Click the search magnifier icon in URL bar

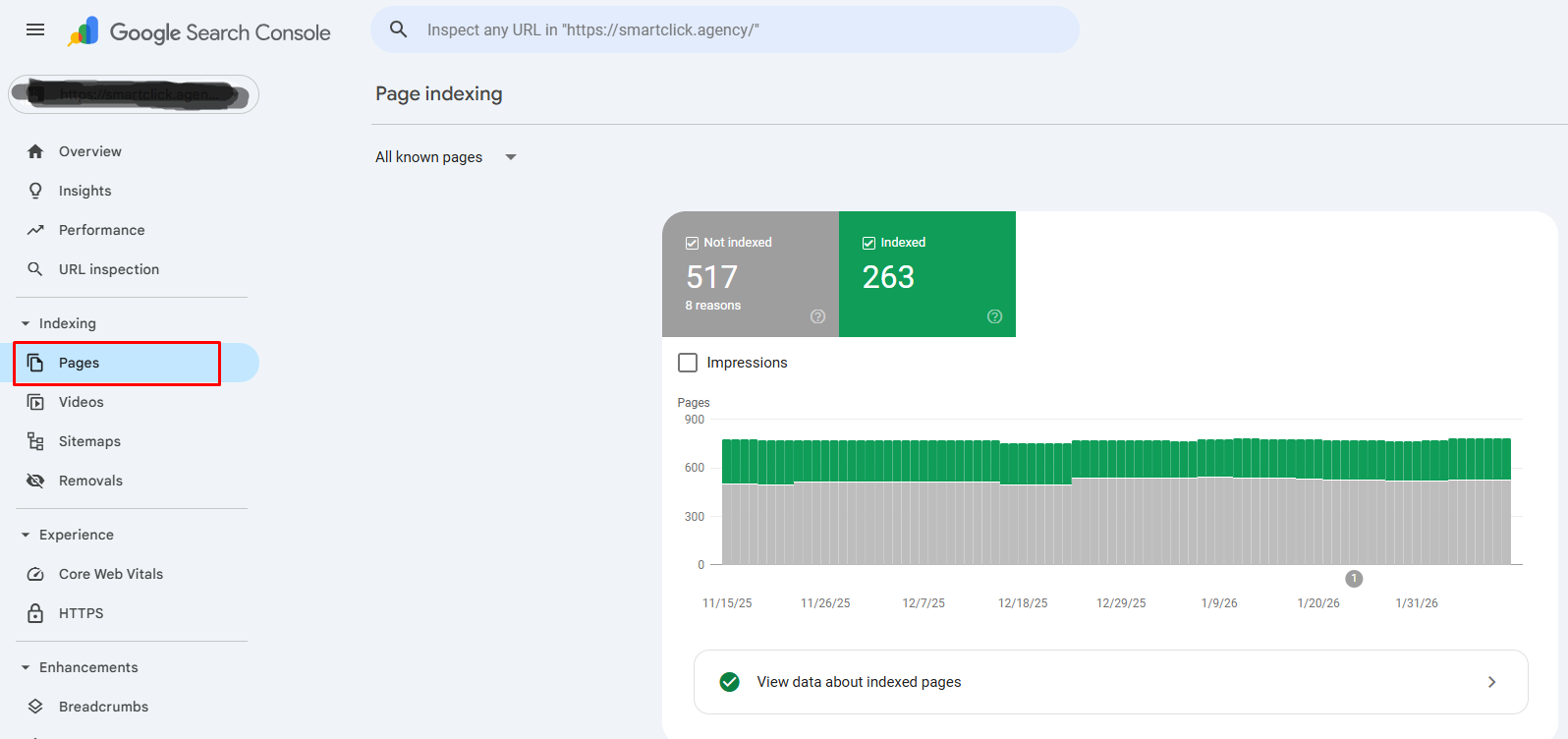pyautogui.click(x=398, y=29)
